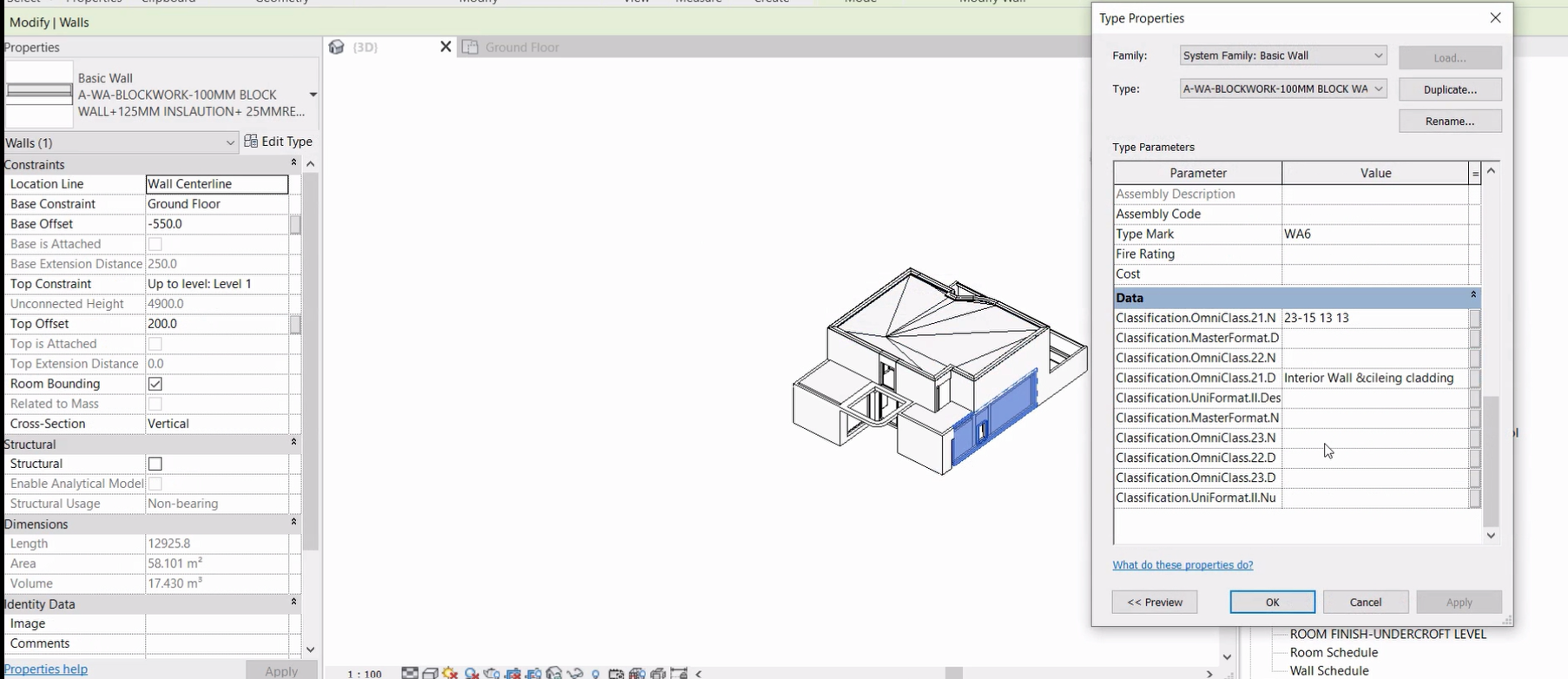Uncheck the Room Bounding checkbox
Screen dimensions: 1568x679
155,384
